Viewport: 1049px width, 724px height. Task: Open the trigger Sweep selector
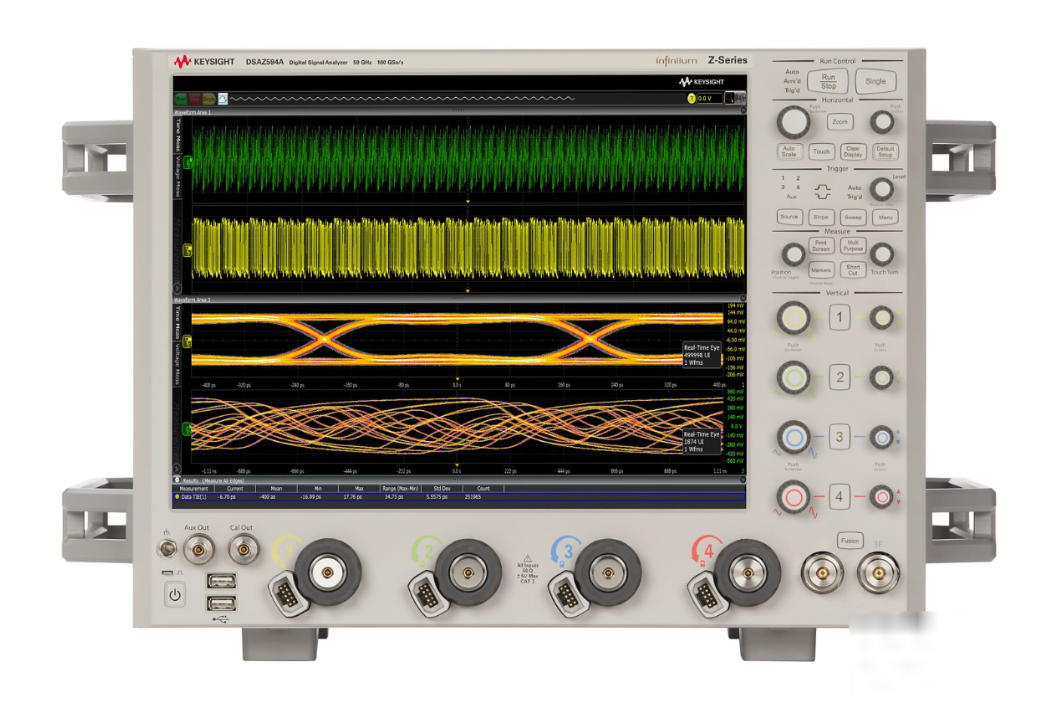tap(853, 217)
